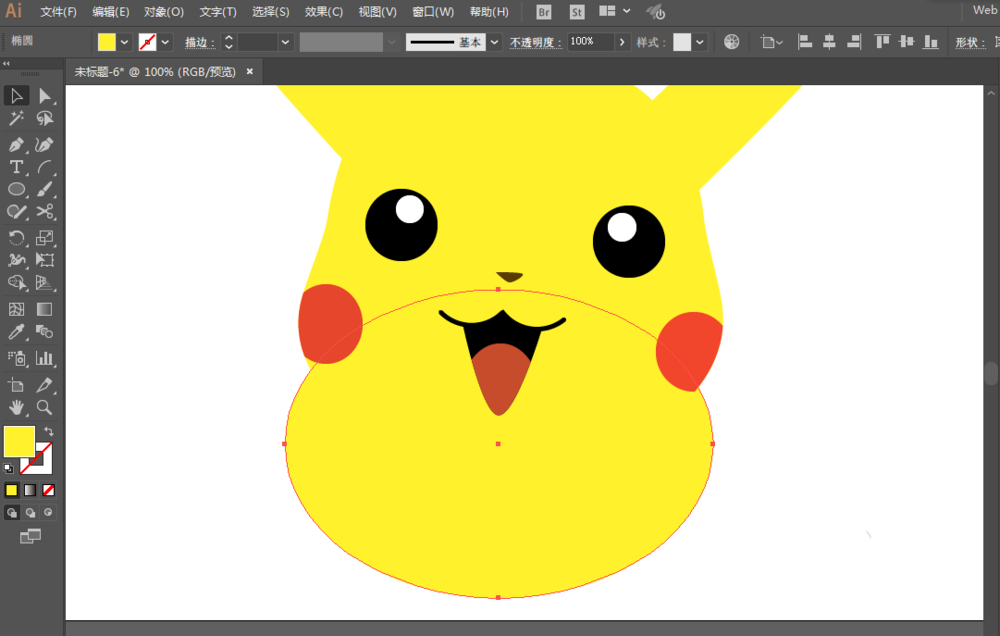Click the large yellow fill swatch in toolbox

tap(19, 441)
